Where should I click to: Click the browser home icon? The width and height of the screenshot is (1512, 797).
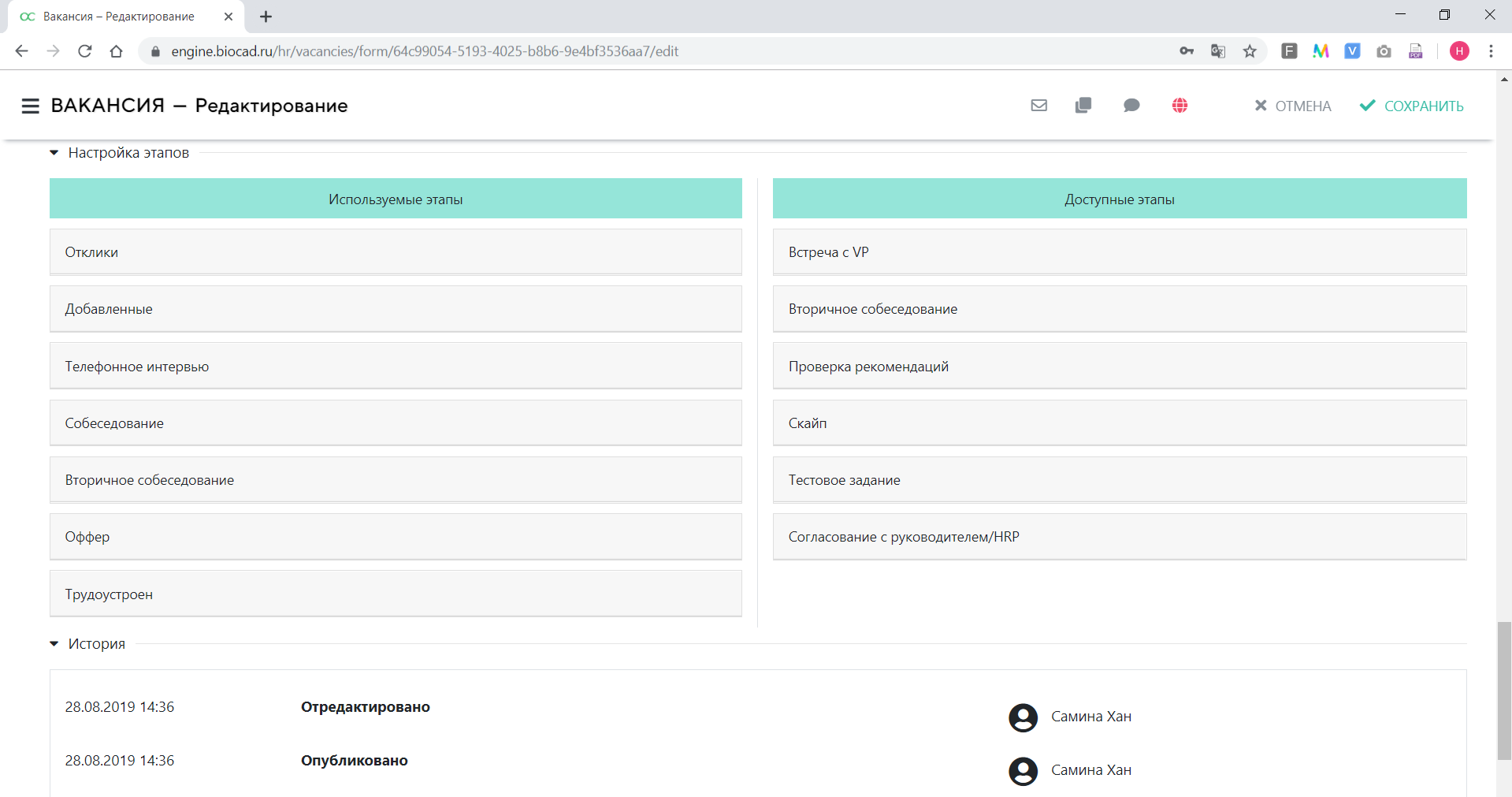pyautogui.click(x=116, y=51)
